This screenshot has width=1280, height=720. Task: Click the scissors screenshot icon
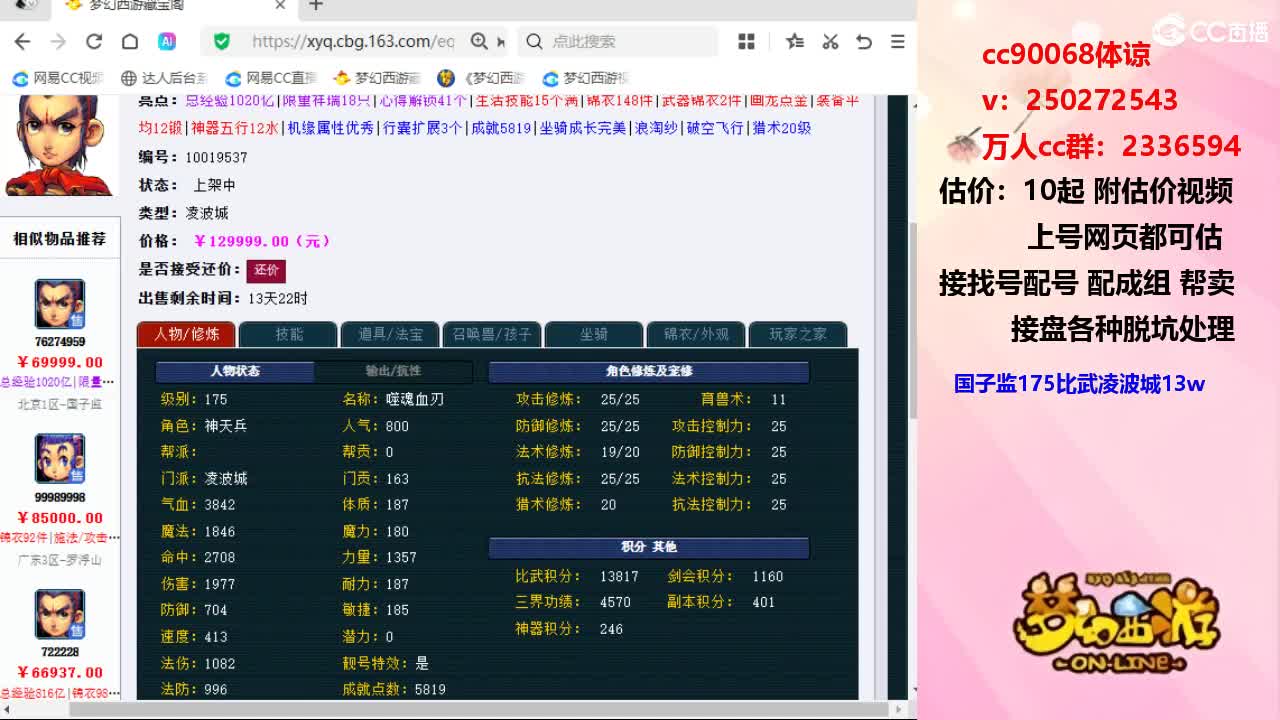pos(830,41)
